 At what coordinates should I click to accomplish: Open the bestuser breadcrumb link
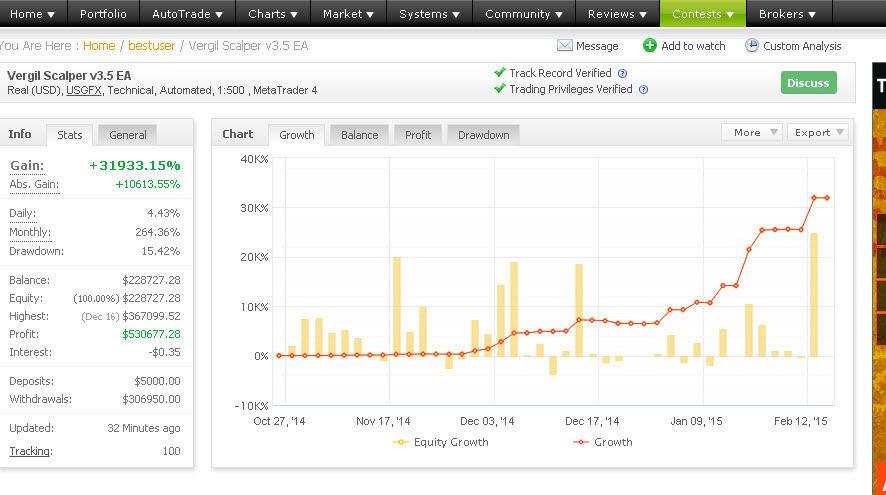[151, 46]
